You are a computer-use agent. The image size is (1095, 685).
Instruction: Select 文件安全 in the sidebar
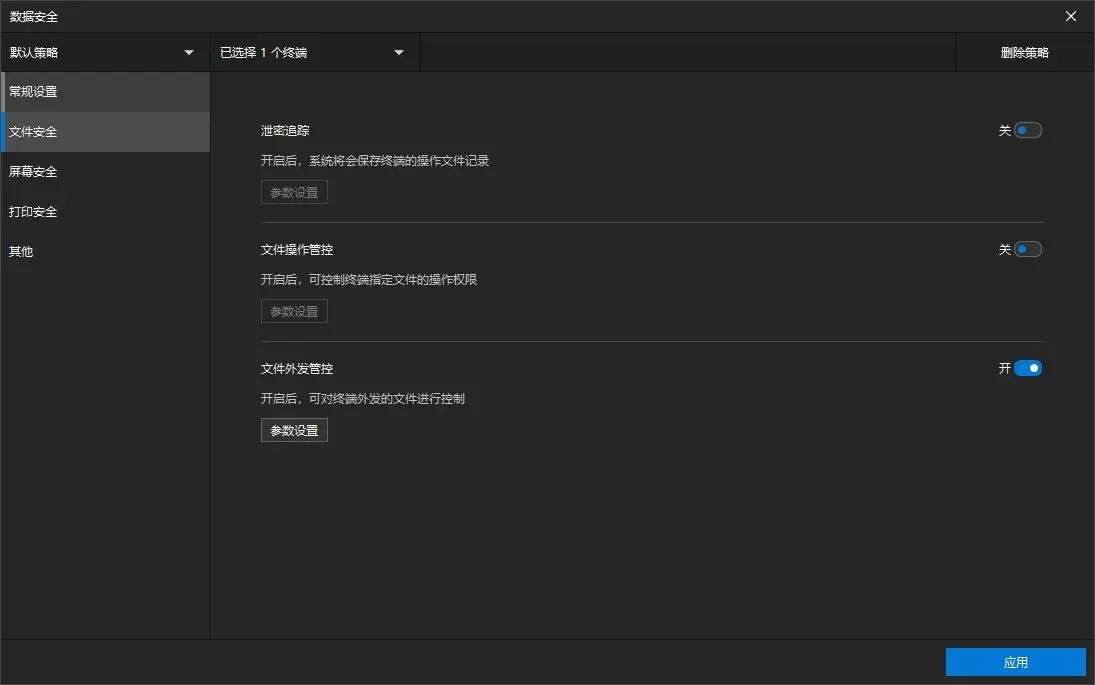tap(105, 131)
